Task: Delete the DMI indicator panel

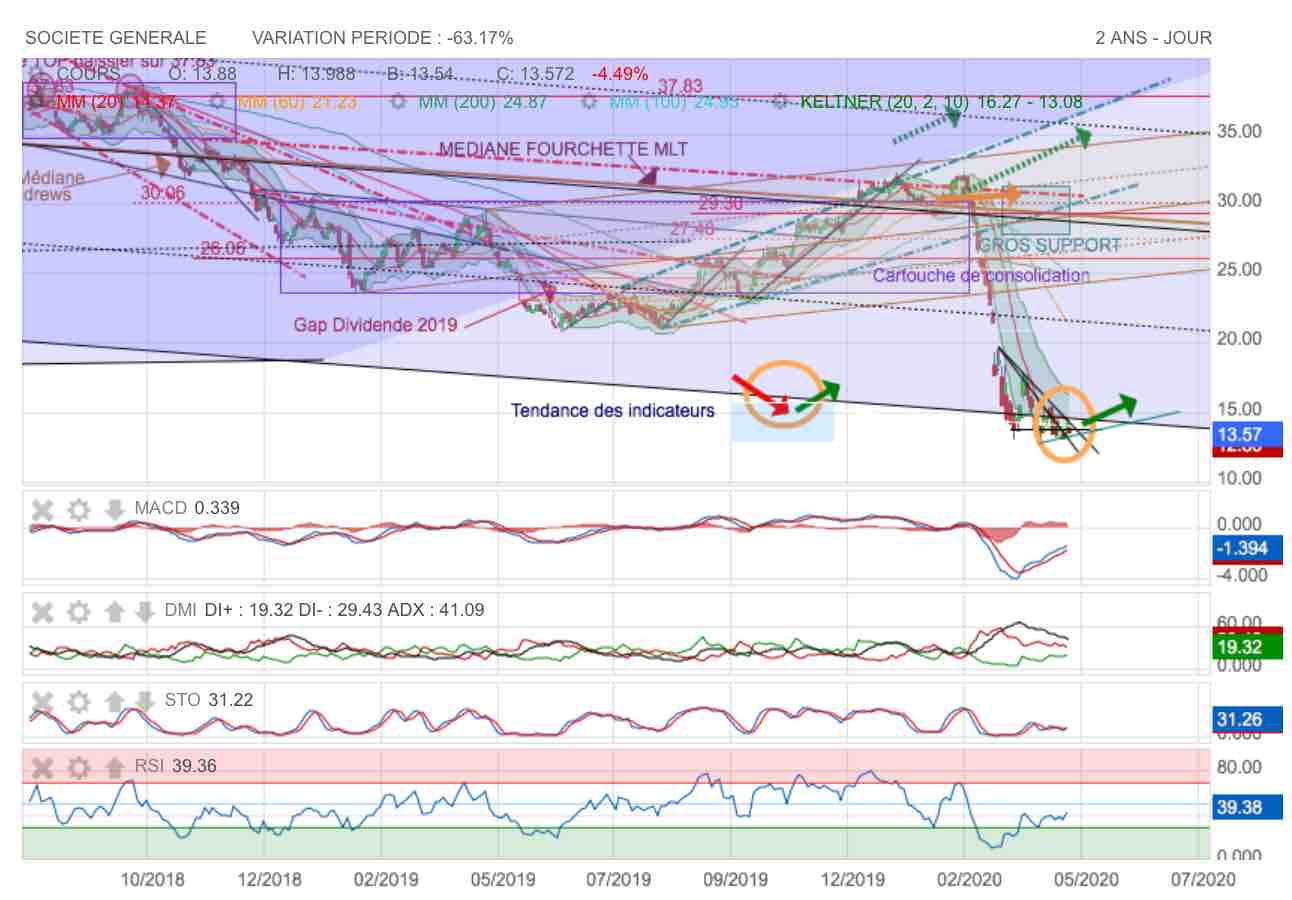Action: click(x=42, y=611)
